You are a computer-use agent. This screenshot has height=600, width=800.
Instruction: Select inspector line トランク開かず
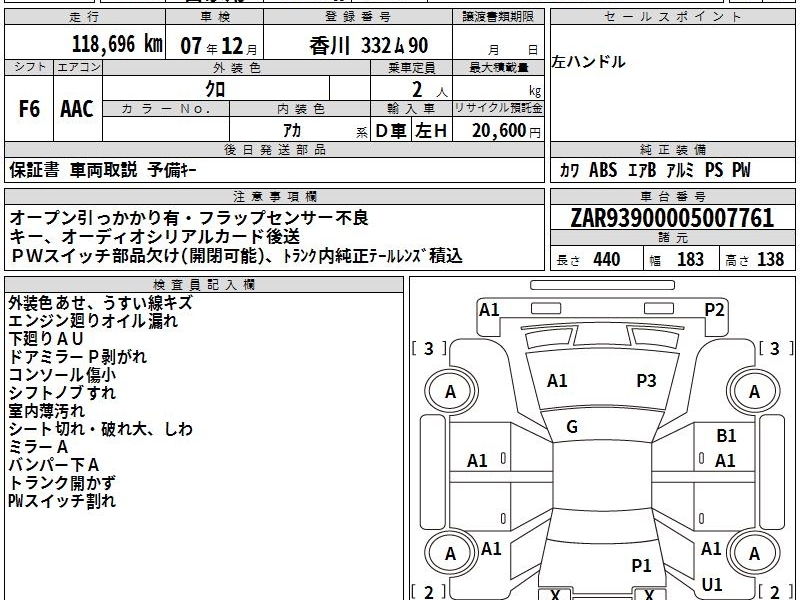tap(62, 483)
